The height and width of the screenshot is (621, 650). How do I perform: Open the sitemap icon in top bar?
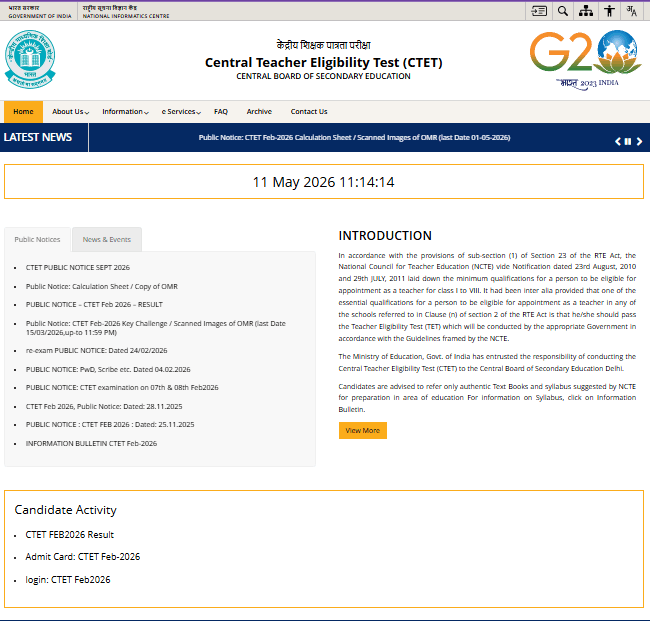586,11
